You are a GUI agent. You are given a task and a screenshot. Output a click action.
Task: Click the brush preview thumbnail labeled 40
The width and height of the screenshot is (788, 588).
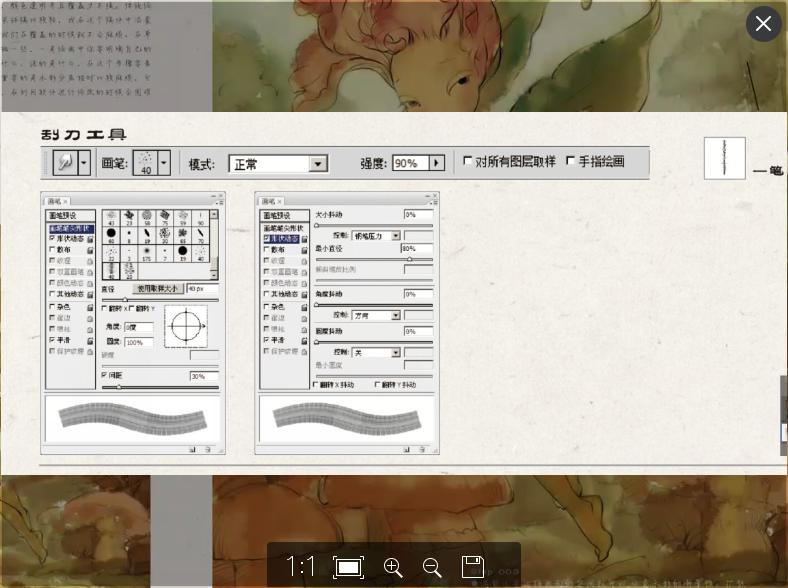click(x=145, y=162)
